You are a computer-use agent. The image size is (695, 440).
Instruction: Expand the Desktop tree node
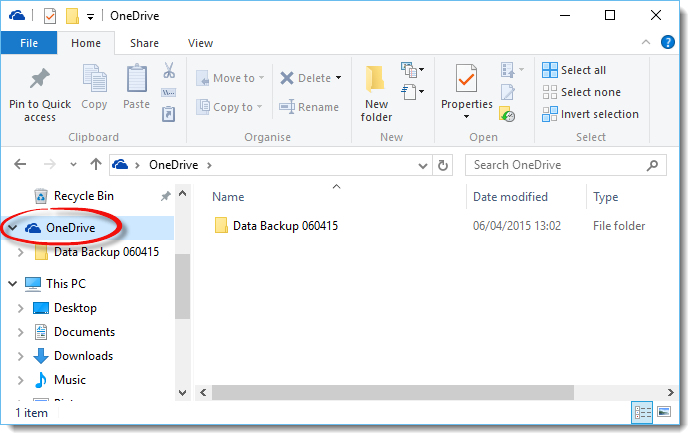pos(20,308)
